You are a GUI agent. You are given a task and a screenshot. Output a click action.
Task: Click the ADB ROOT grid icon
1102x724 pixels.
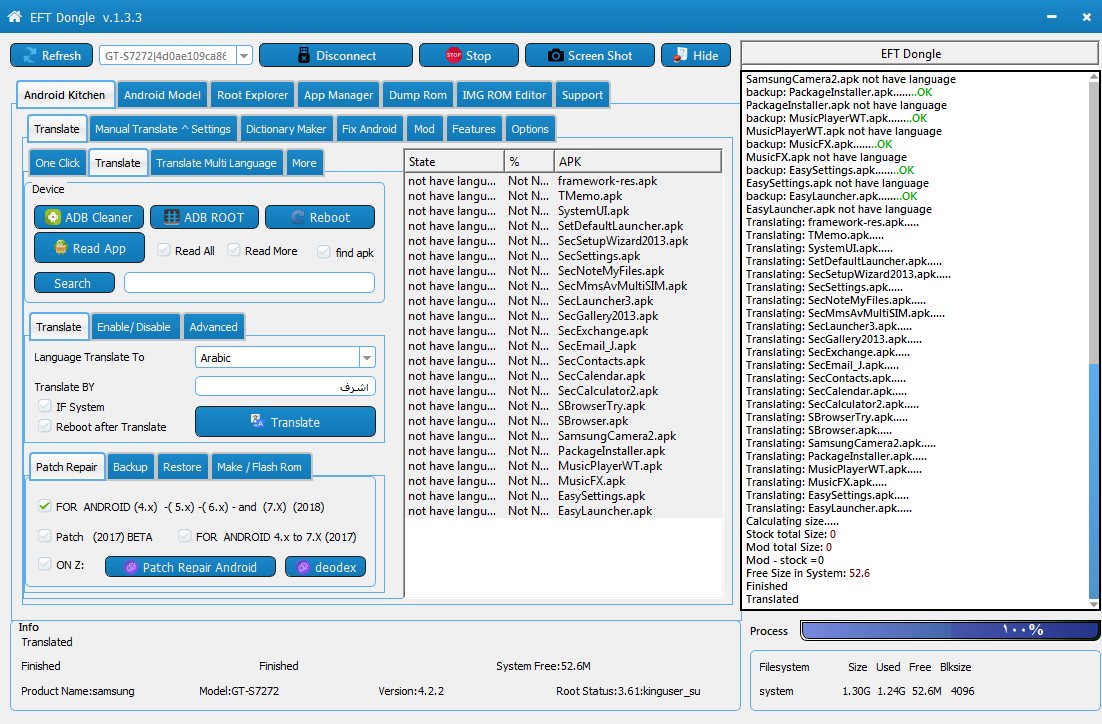click(x=171, y=217)
